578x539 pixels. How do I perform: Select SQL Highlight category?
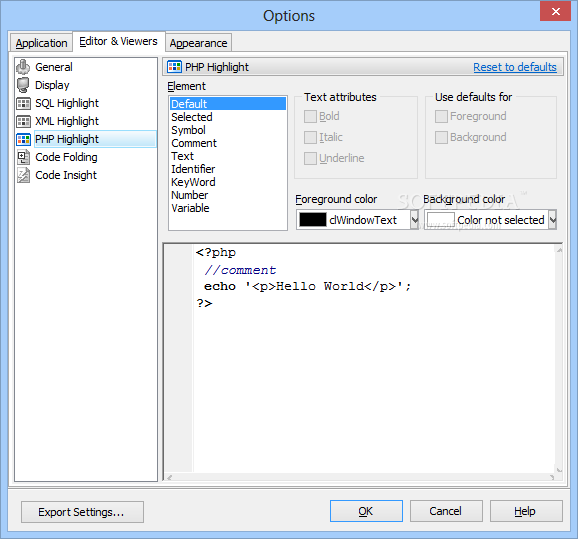click(x=67, y=103)
